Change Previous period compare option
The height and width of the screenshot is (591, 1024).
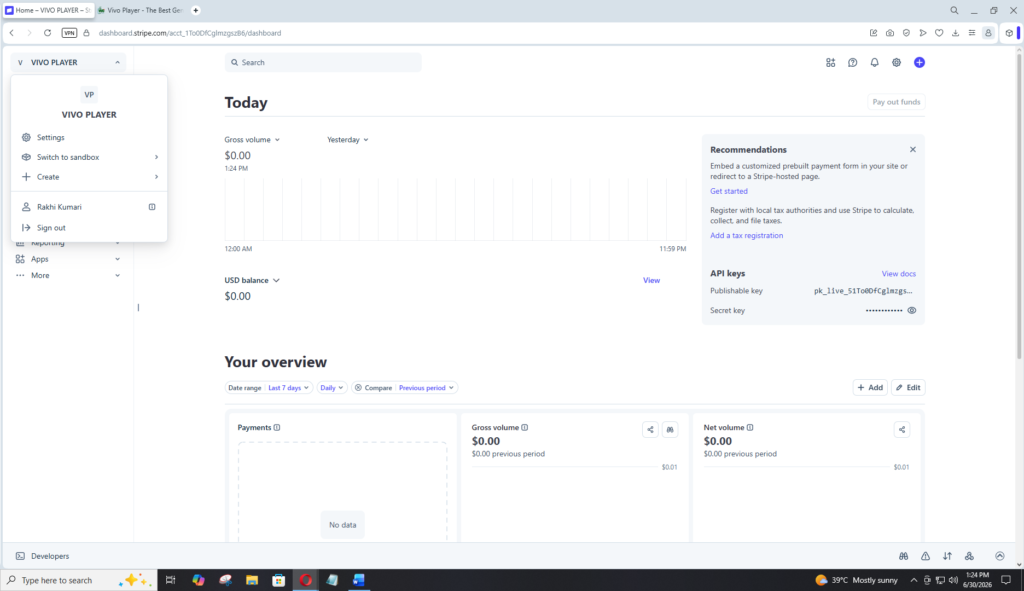click(x=426, y=388)
